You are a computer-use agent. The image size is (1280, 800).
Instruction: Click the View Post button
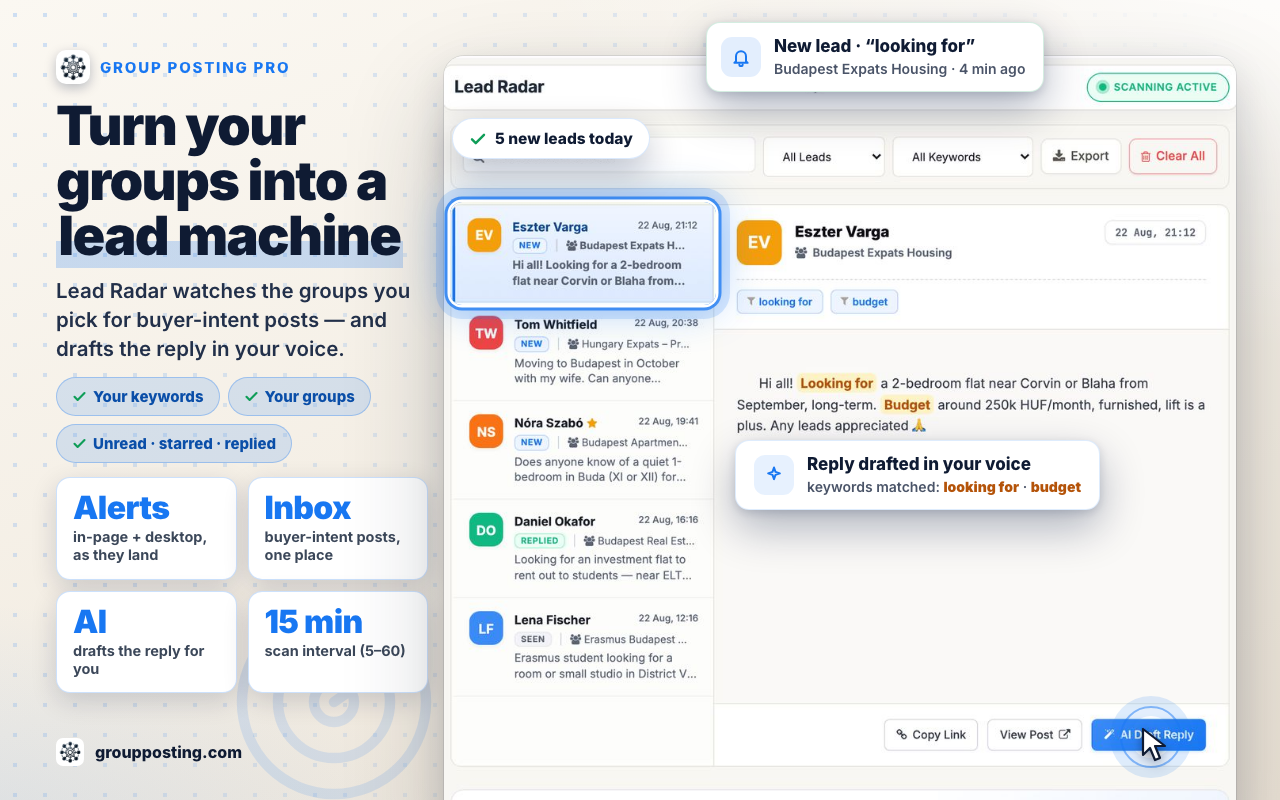click(1035, 735)
